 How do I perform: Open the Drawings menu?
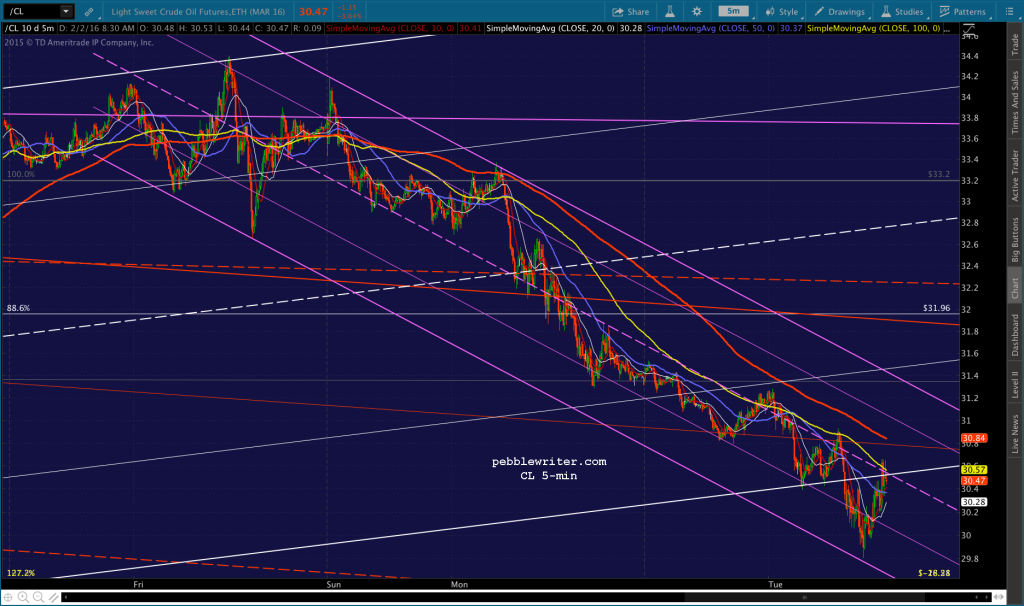[840, 12]
